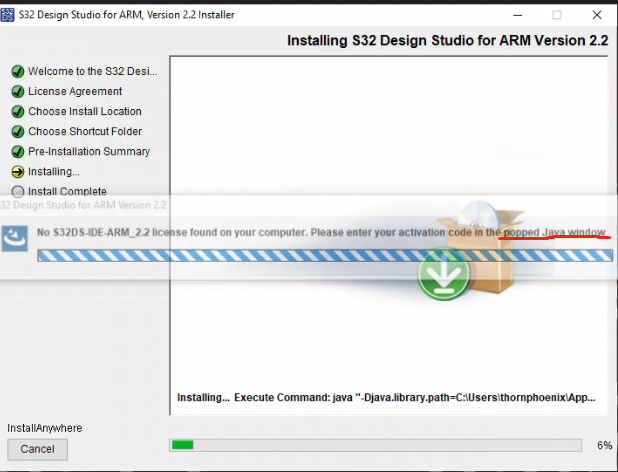Click the green check beside License Agreement
This screenshot has width=618, height=472.
[x=18, y=91]
